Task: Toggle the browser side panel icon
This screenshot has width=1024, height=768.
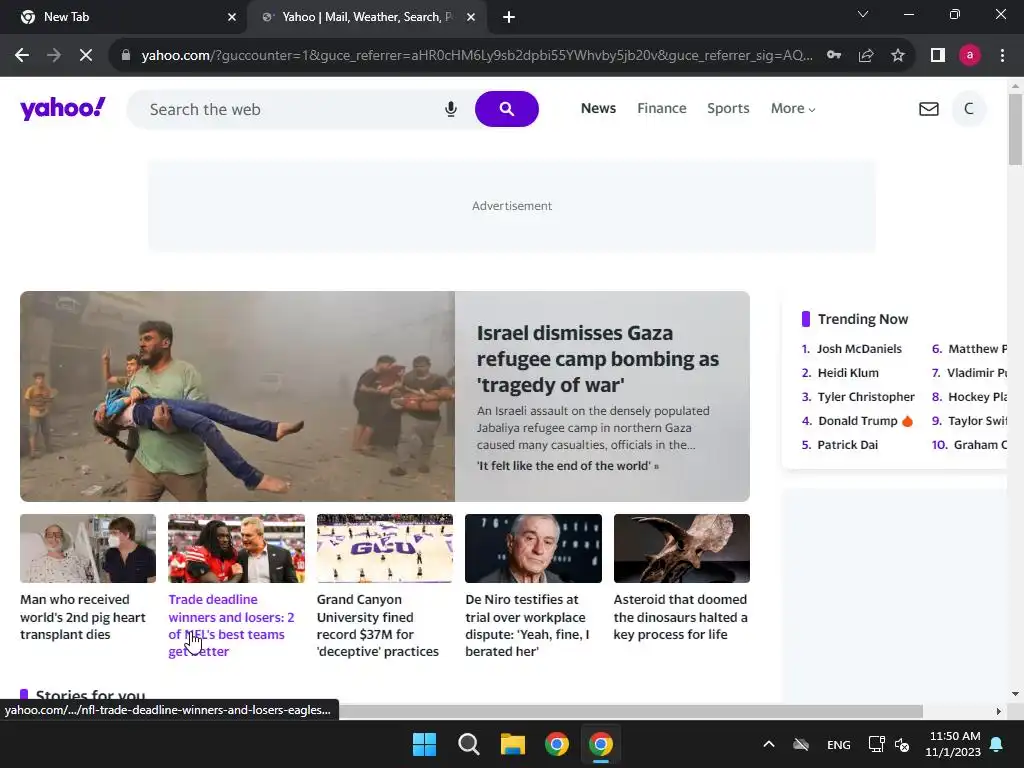Action: coord(938,56)
